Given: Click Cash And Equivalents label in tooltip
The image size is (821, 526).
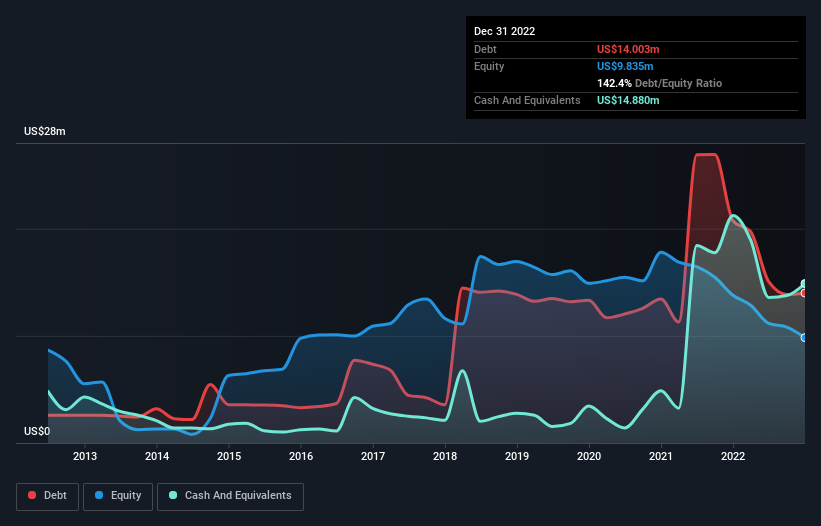Looking at the screenshot, I should 527,100.
